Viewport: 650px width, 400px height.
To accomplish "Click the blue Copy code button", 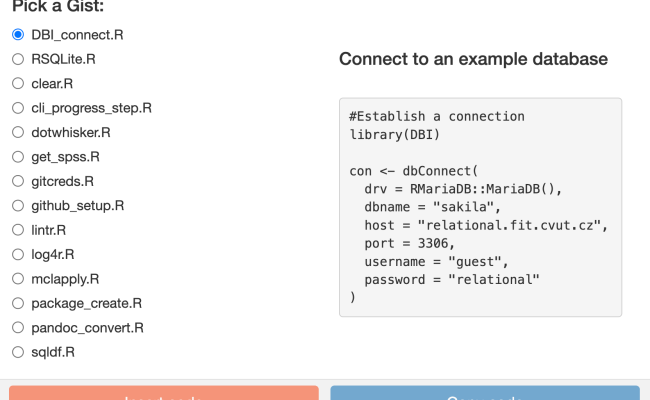I will coord(485,393).
